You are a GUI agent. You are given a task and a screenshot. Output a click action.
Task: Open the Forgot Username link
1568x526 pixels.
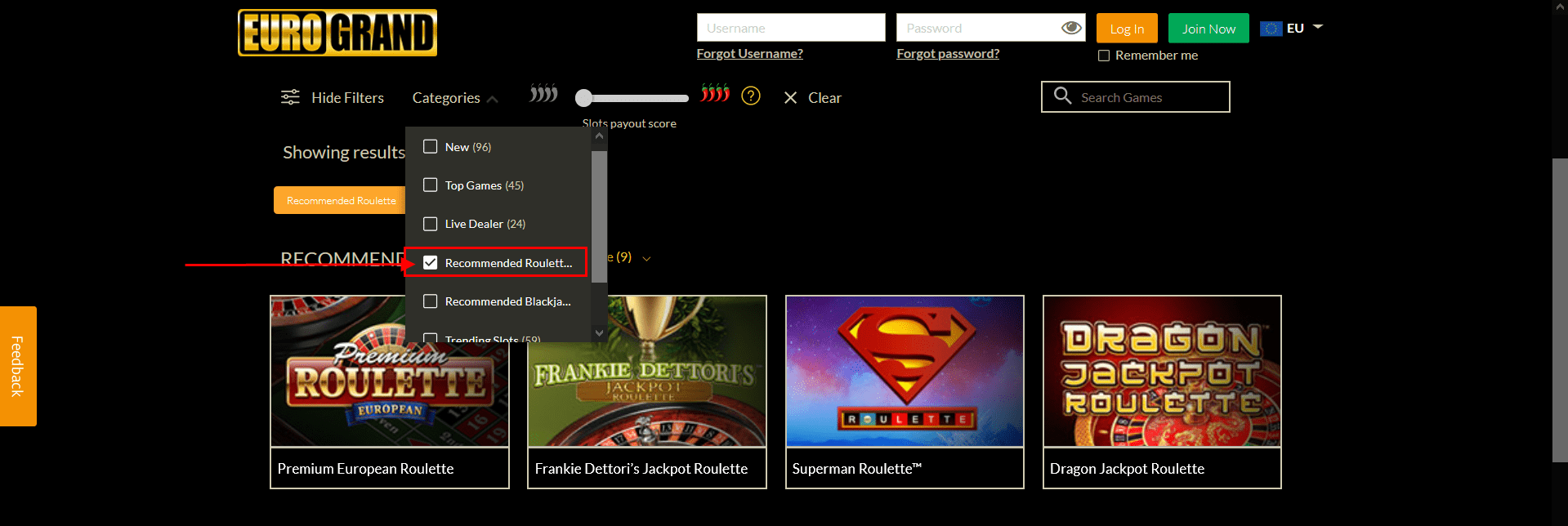(750, 54)
